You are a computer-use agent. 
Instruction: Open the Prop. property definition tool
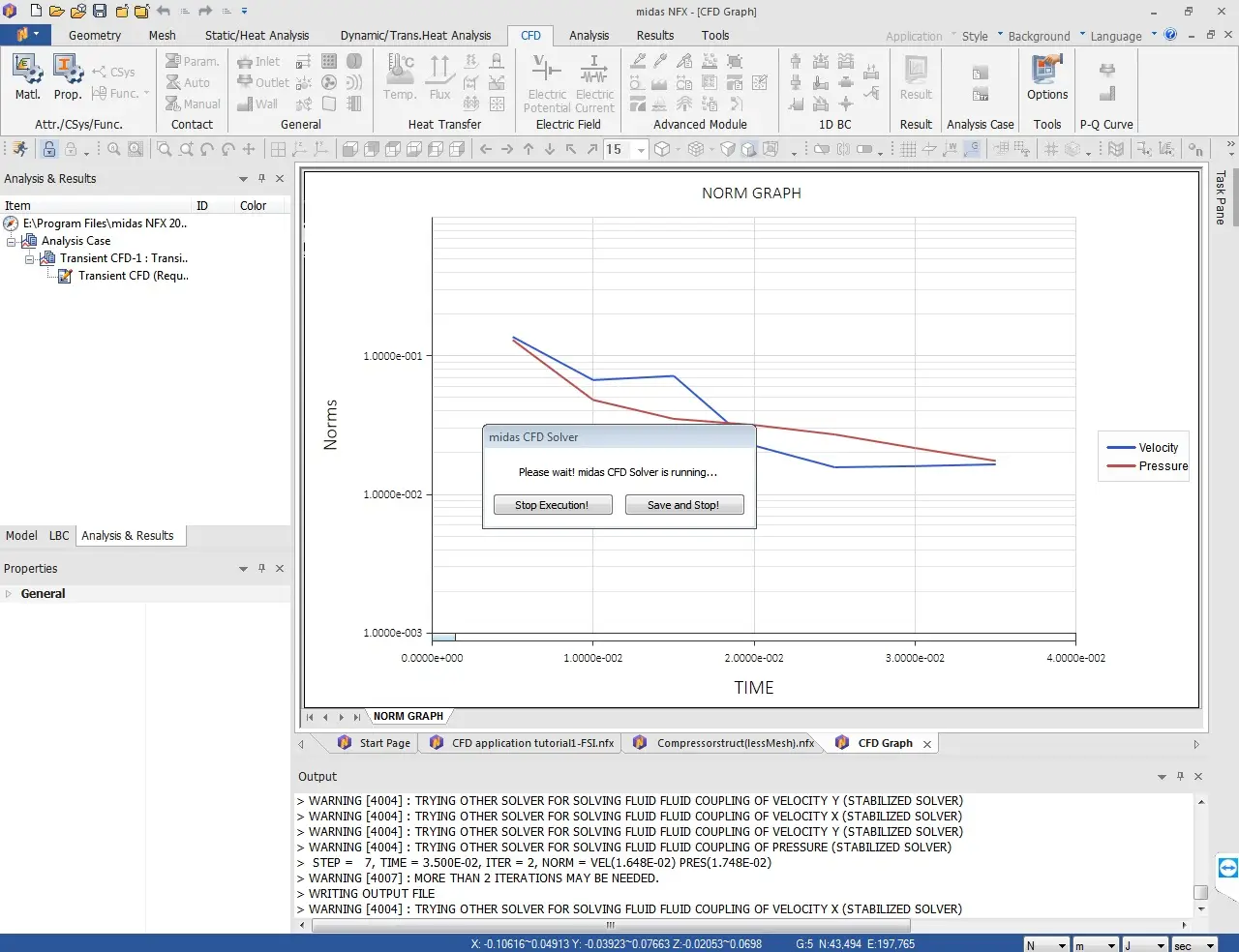(x=67, y=77)
